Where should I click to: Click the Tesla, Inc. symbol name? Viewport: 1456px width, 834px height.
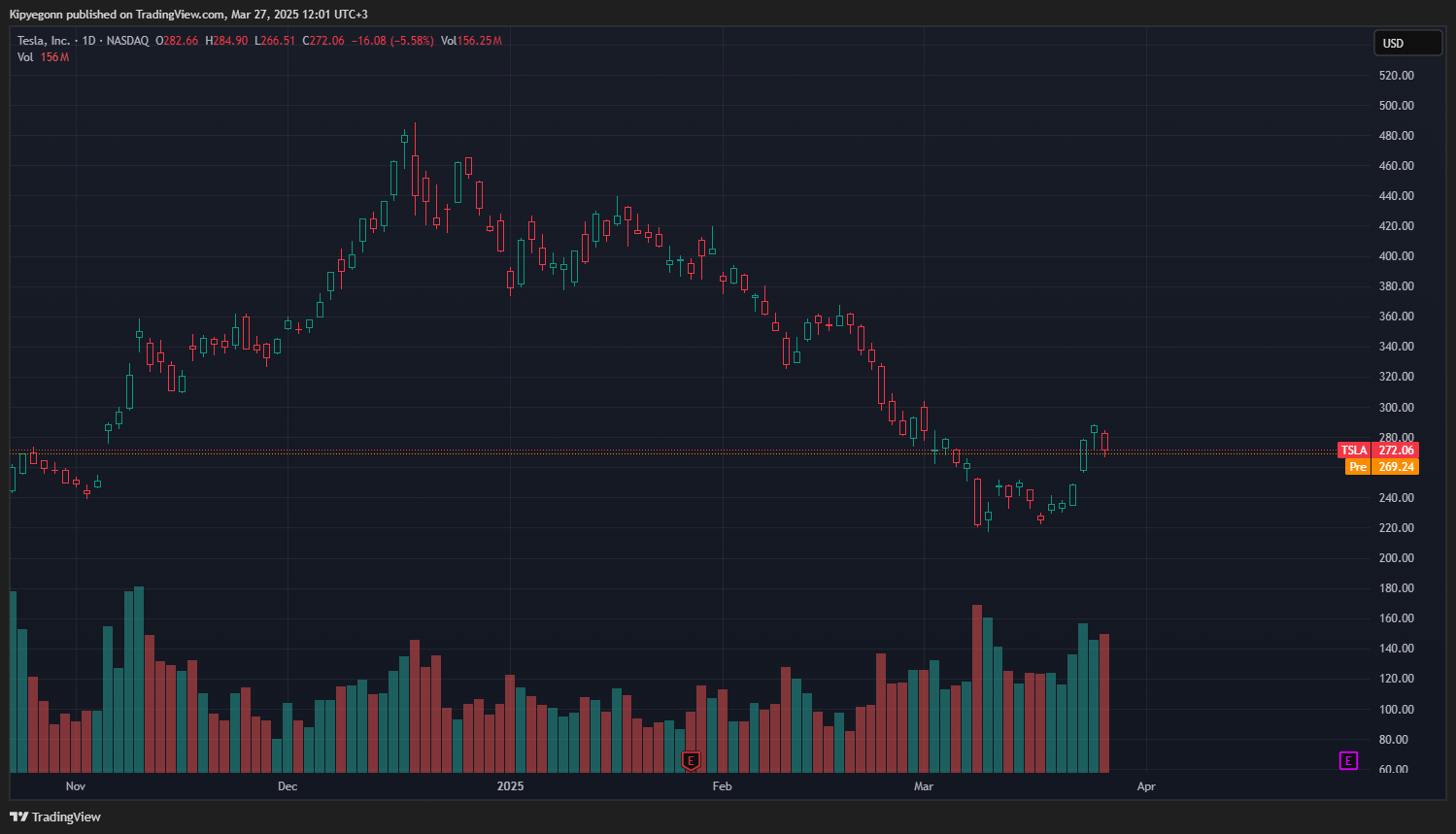[x=44, y=41]
